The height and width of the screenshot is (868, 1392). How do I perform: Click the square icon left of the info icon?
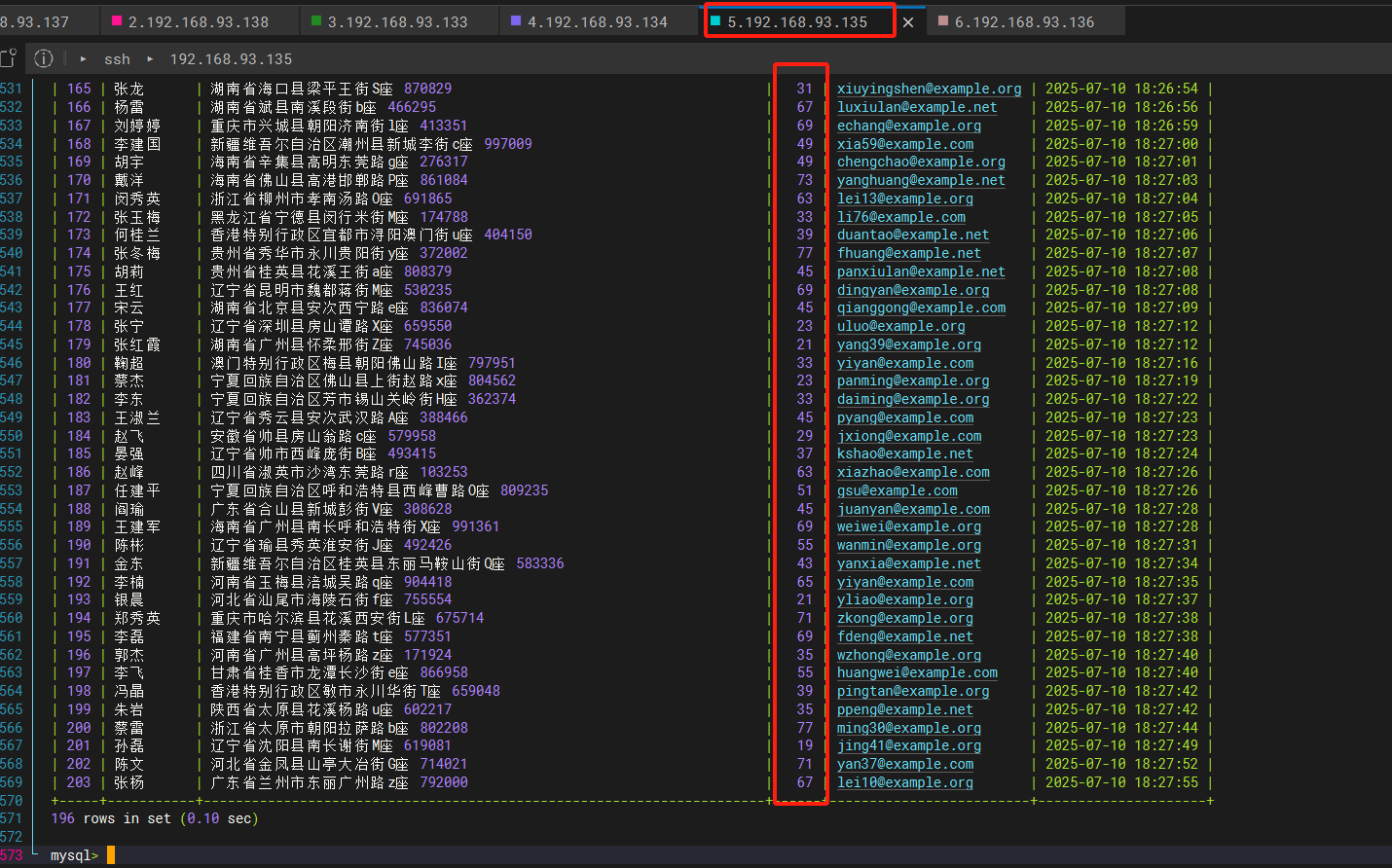[x=8, y=58]
